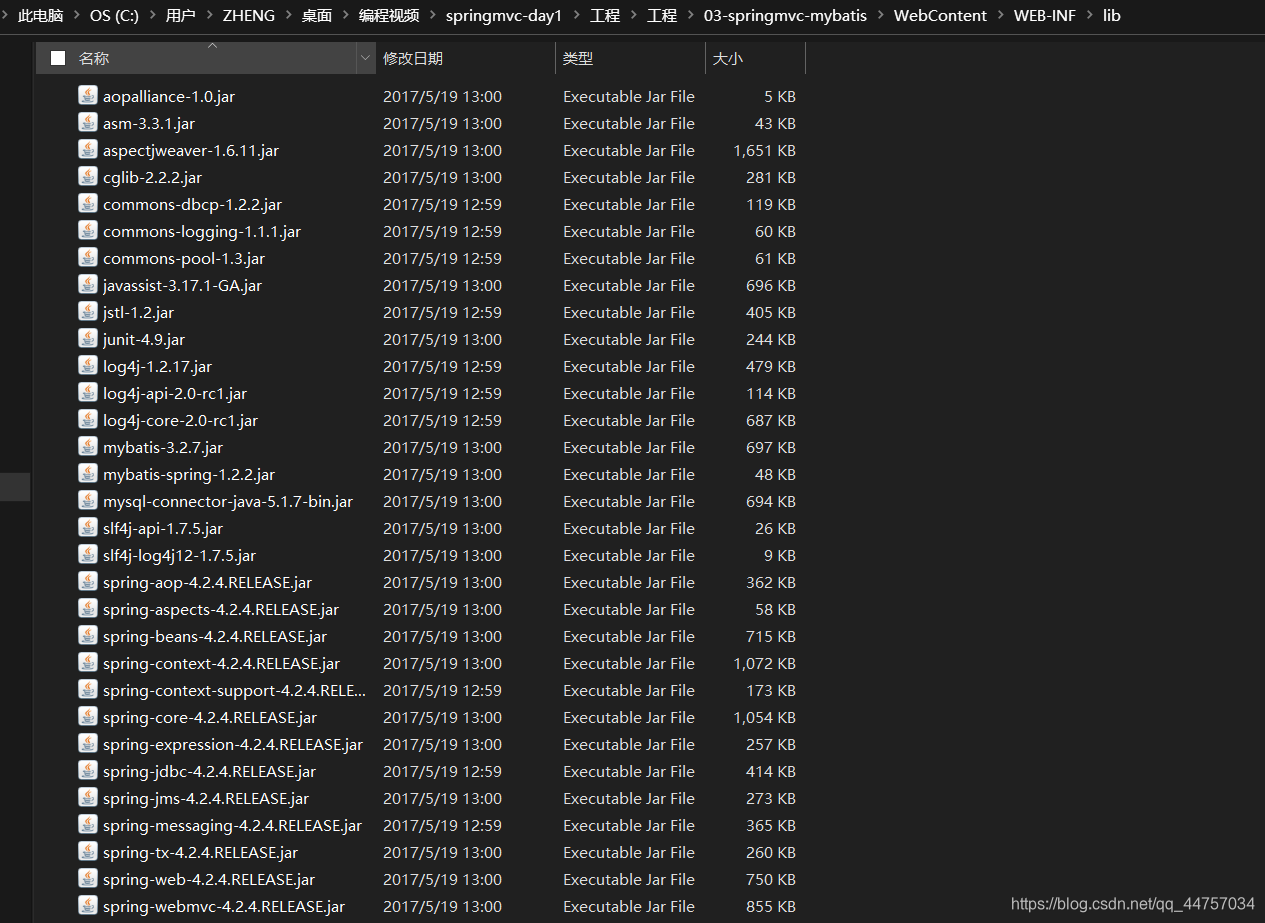The height and width of the screenshot is (923, 1265).
Task: Click the aspectjweaver-1.6.11.jar jar icon
Action: pyautogui.click(x=88, y=150)
